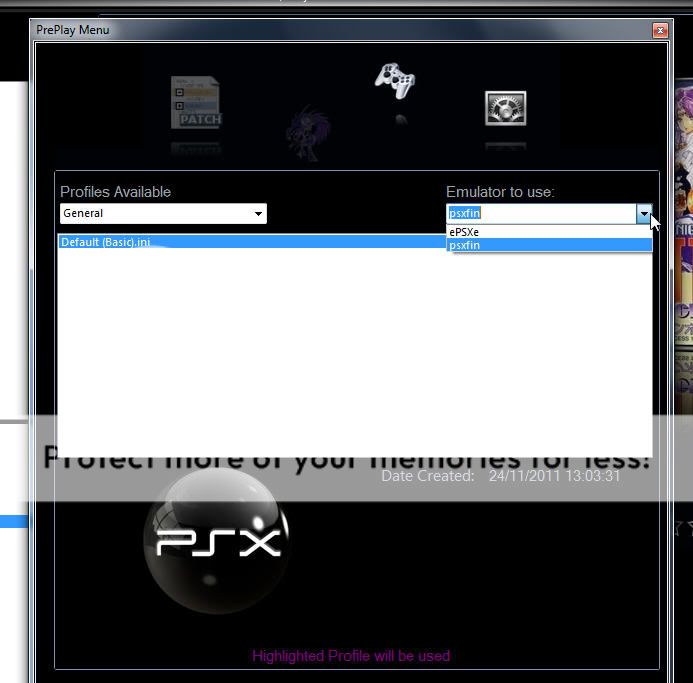Click the Date Created timestamp text
Image resolution: width=693 pixels, height=683 pixels.
[x=554, y=476]
